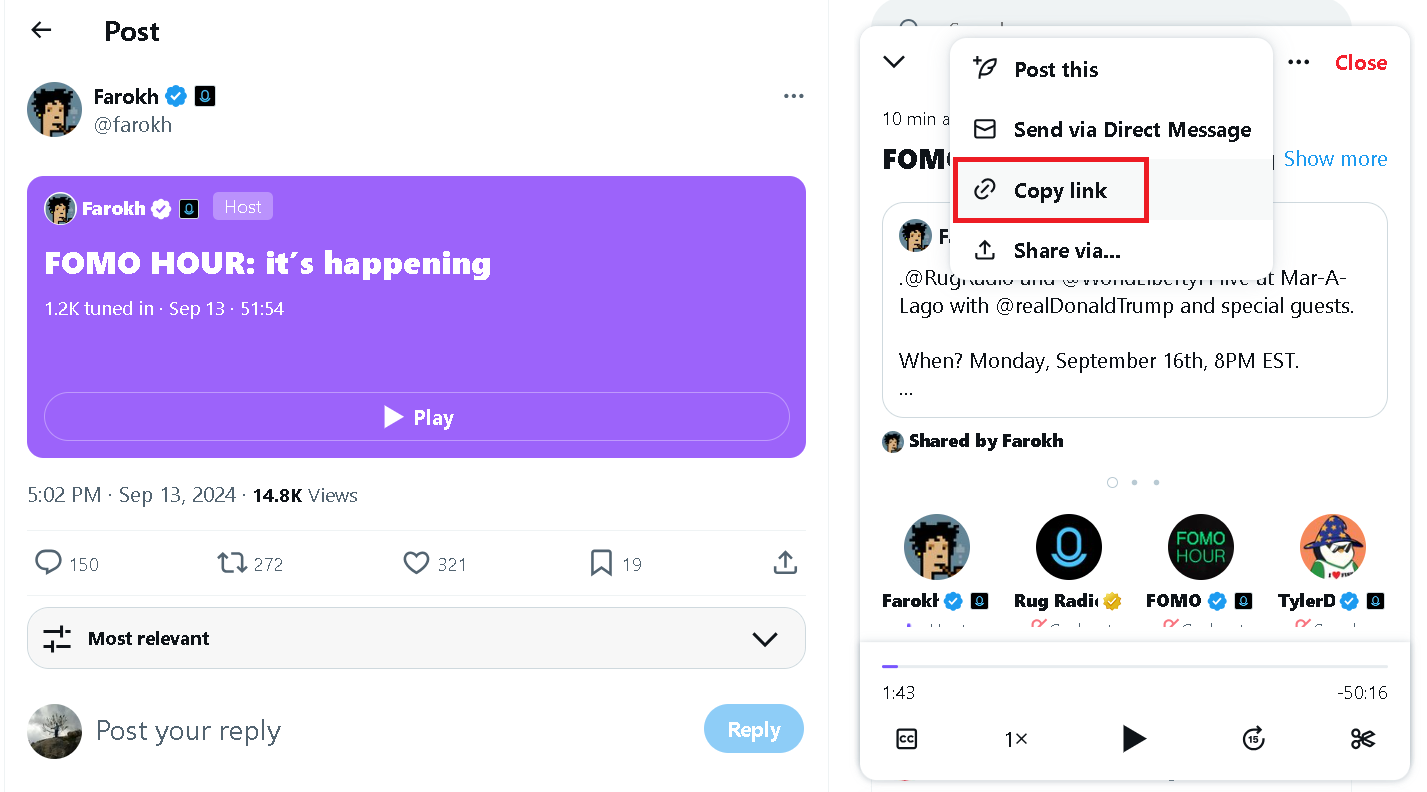
Task: Select the second pagination dot
Action: (1134, 482)
